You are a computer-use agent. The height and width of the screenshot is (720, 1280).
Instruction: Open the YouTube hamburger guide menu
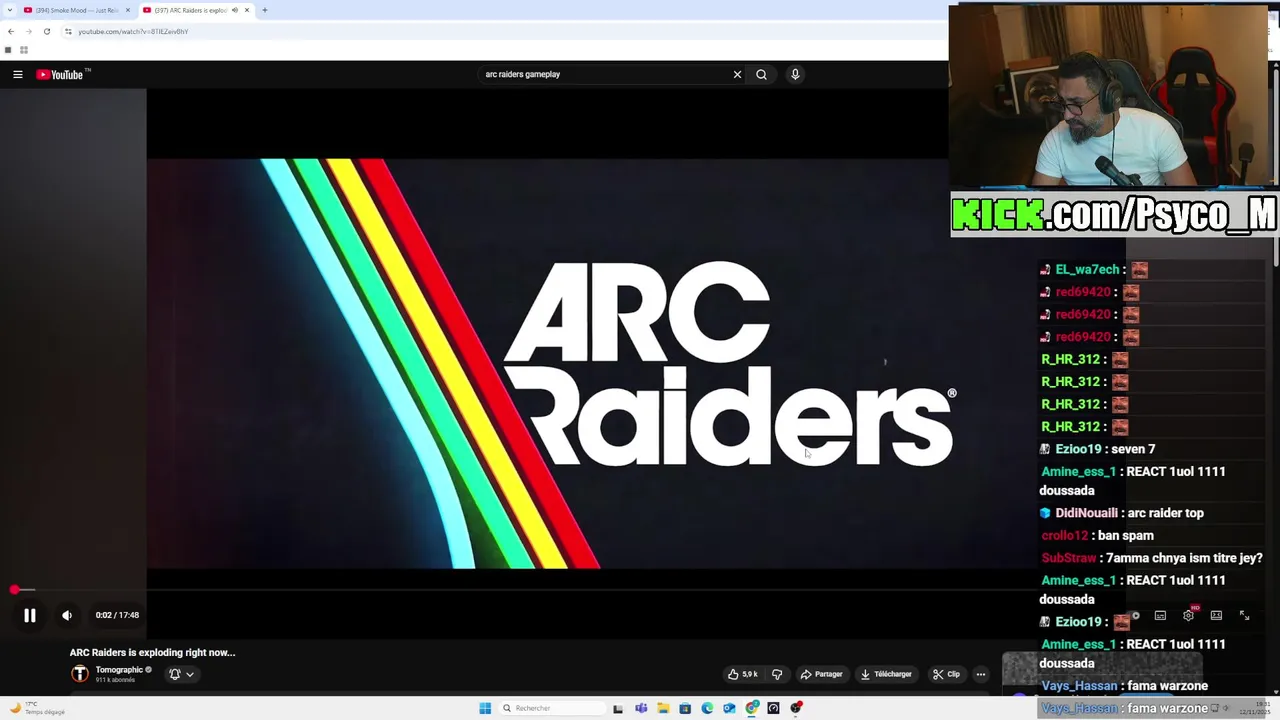tap(18, 74)
